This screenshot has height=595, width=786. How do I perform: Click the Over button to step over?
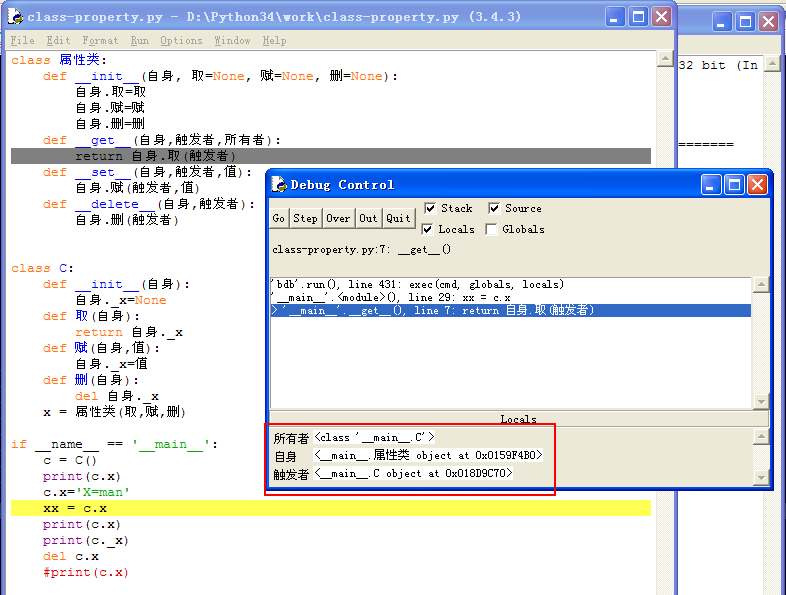[x=338, y=218]
